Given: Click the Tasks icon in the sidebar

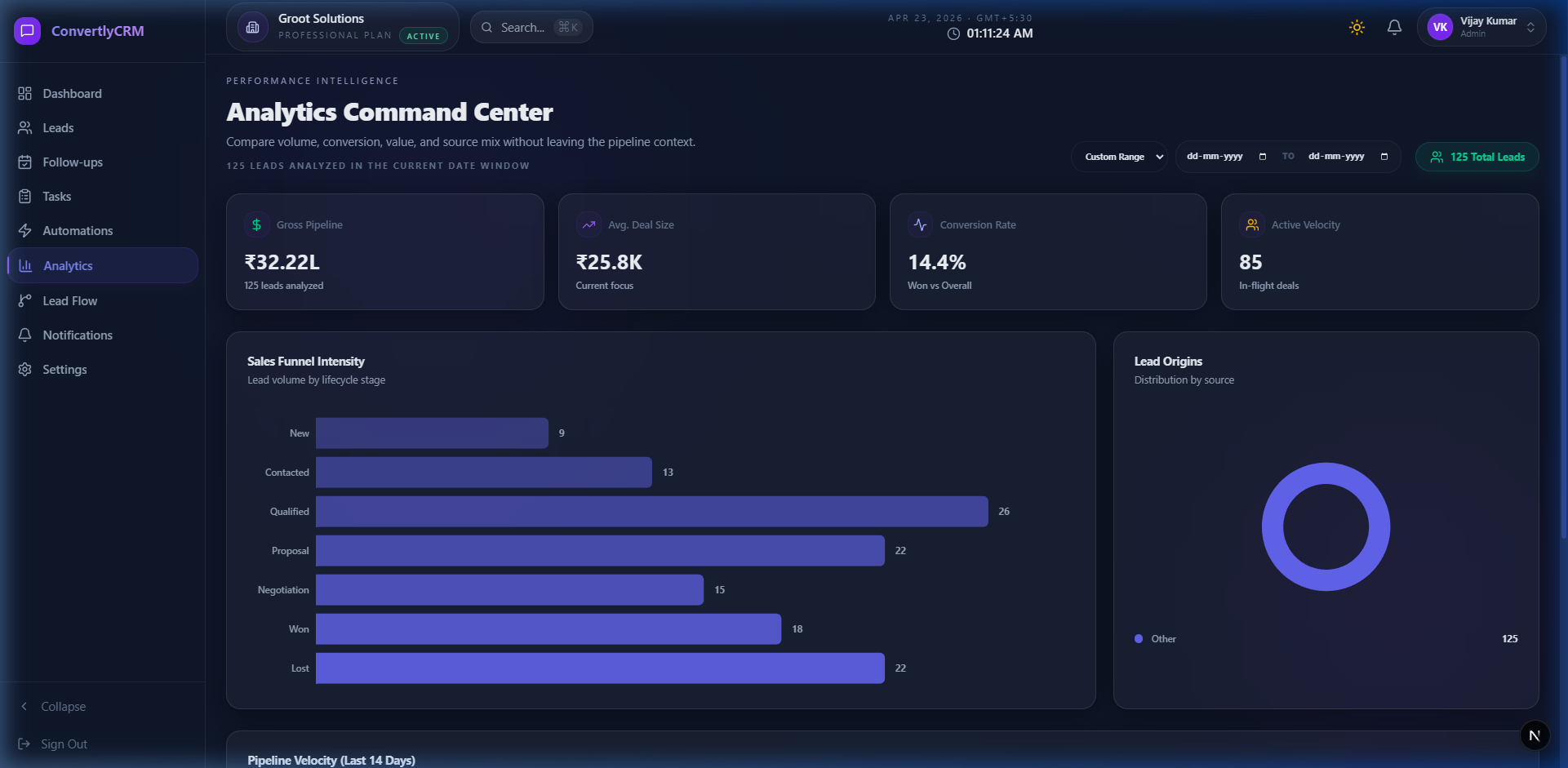Looking at the screenshot, I should (25, 196).
